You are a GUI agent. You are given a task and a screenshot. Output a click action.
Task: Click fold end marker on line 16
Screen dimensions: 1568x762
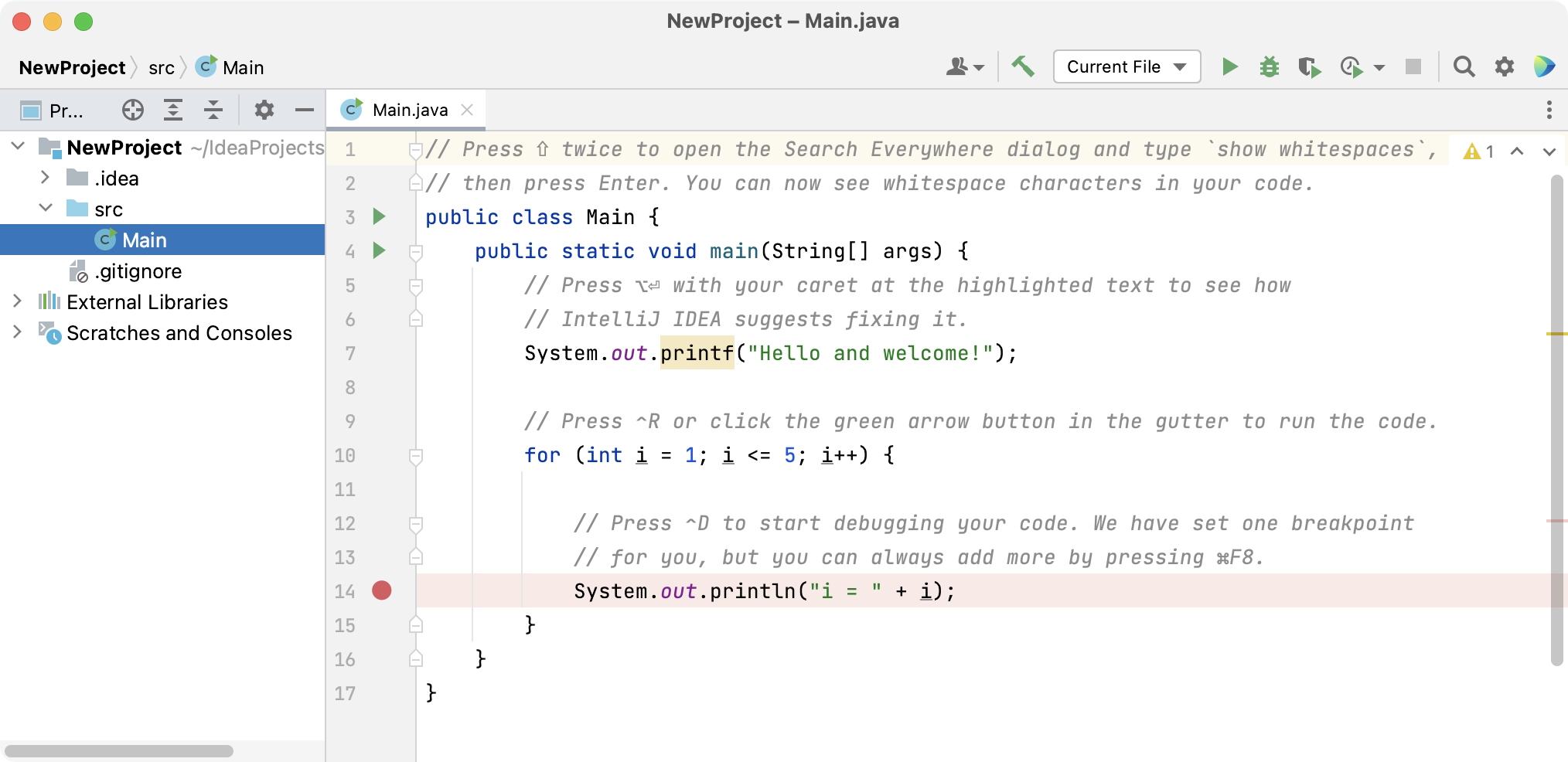point(416,658)
